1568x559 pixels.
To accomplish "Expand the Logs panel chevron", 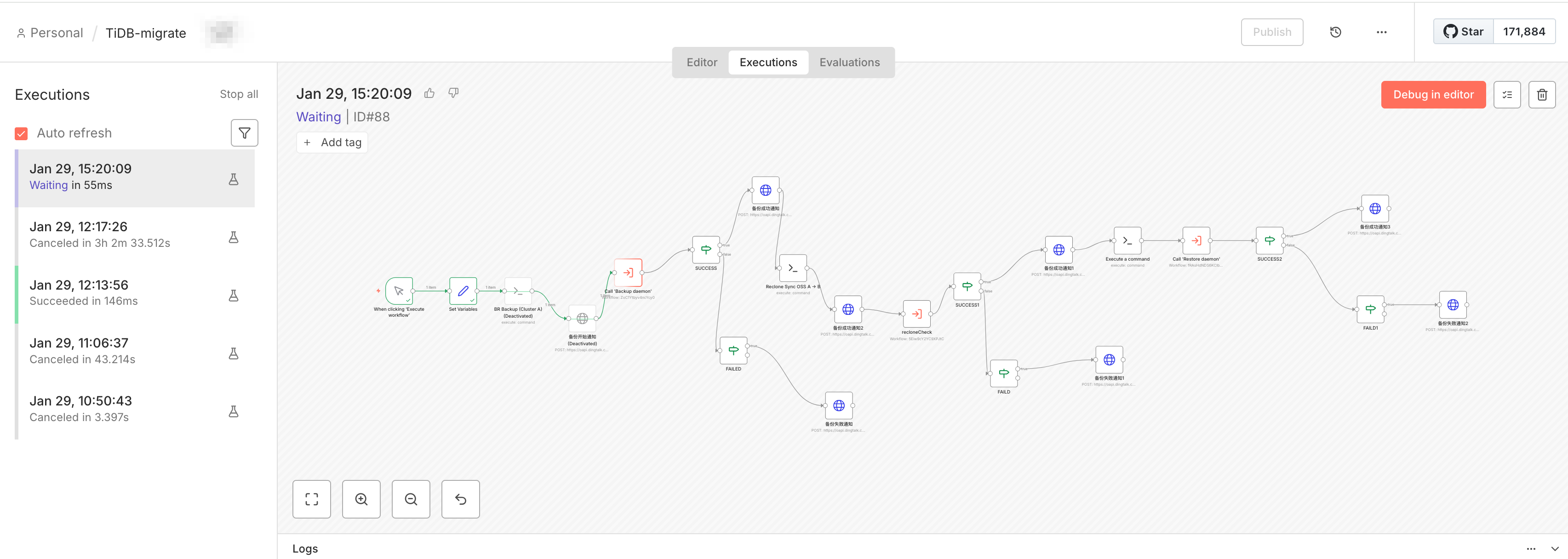I will point(1554,548).
